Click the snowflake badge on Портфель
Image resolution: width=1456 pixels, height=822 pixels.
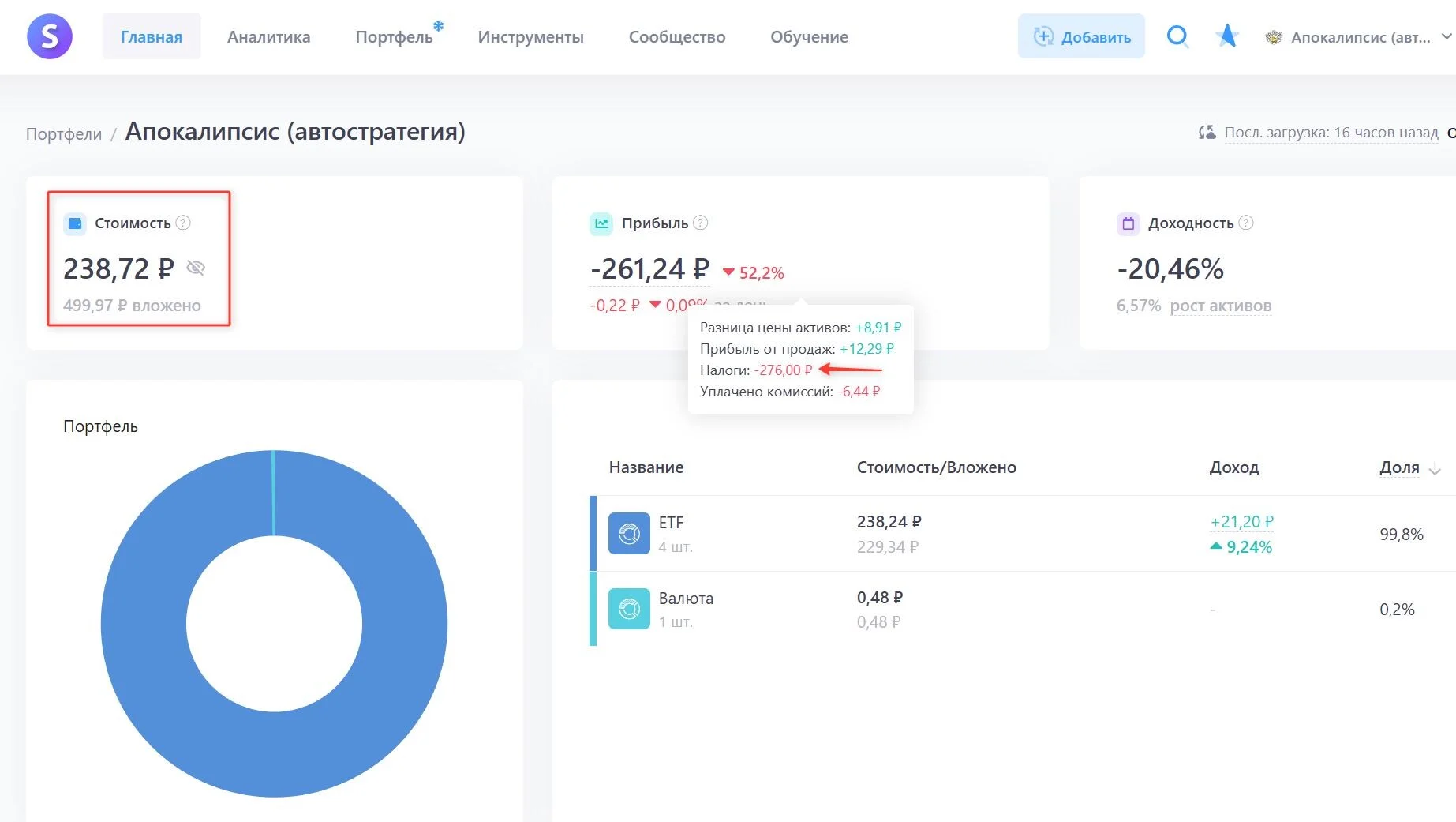coord(439,26)
